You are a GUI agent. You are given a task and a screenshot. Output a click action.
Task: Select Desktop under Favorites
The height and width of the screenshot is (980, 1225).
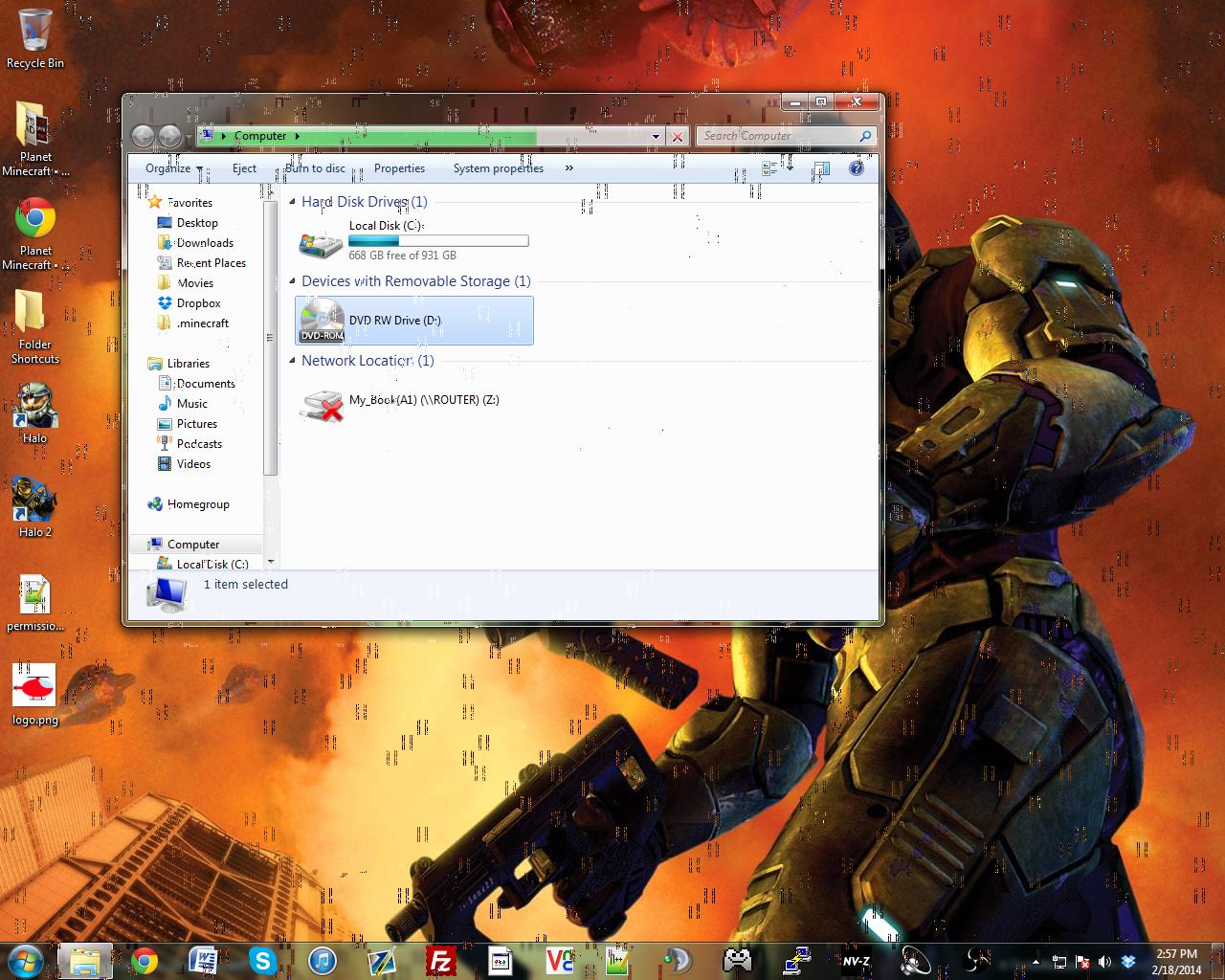(196, 223)
